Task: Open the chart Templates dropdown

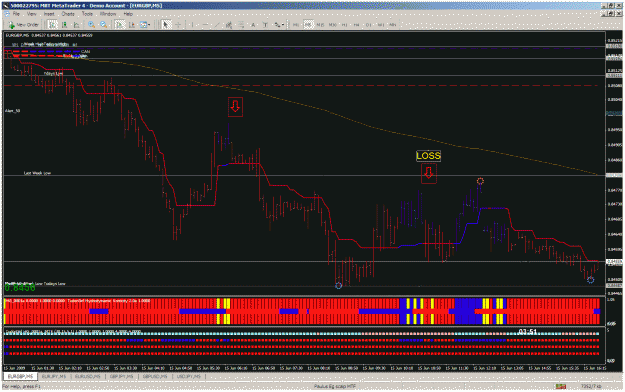Action: (145, 25)
